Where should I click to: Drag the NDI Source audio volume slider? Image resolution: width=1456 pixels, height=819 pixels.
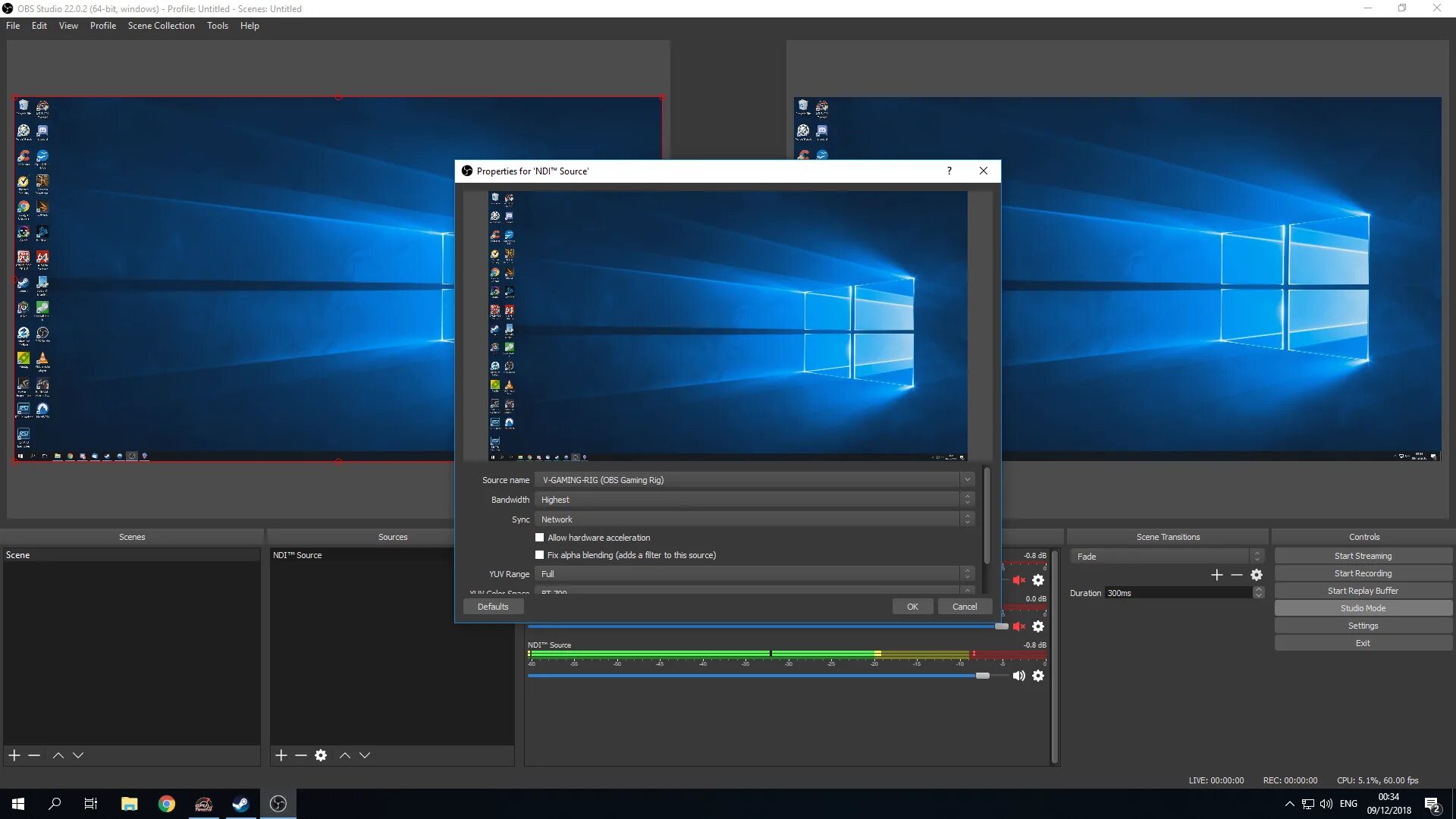coord(982,675)
